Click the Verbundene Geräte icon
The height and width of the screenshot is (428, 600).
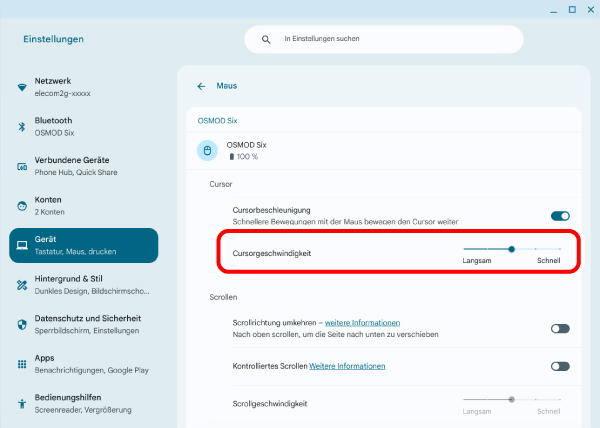(22, 166)
